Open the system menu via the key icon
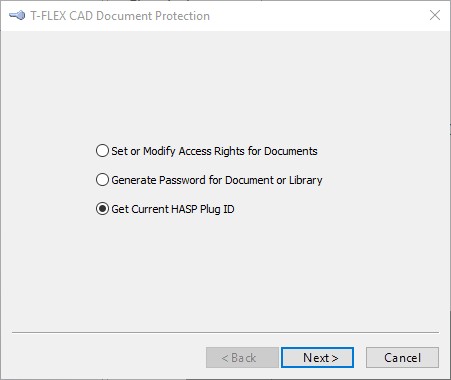 17,16
